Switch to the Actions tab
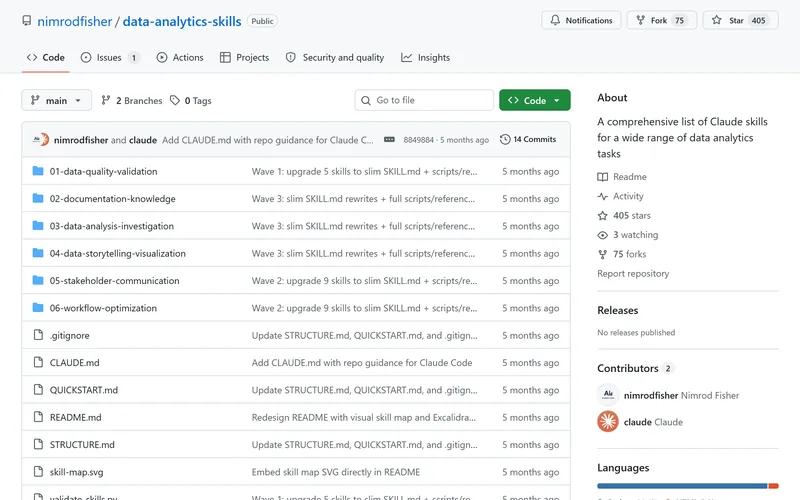 (x=180, y=58)
